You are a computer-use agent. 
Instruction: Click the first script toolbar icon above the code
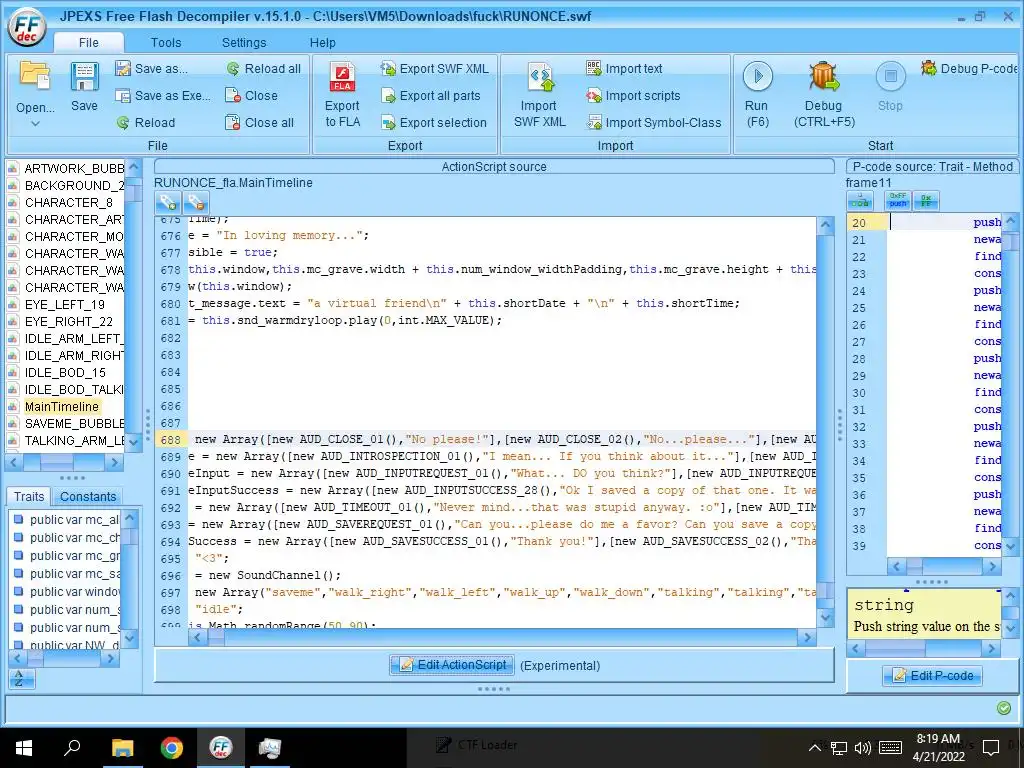pyautogui.click(x=168, y=202)
